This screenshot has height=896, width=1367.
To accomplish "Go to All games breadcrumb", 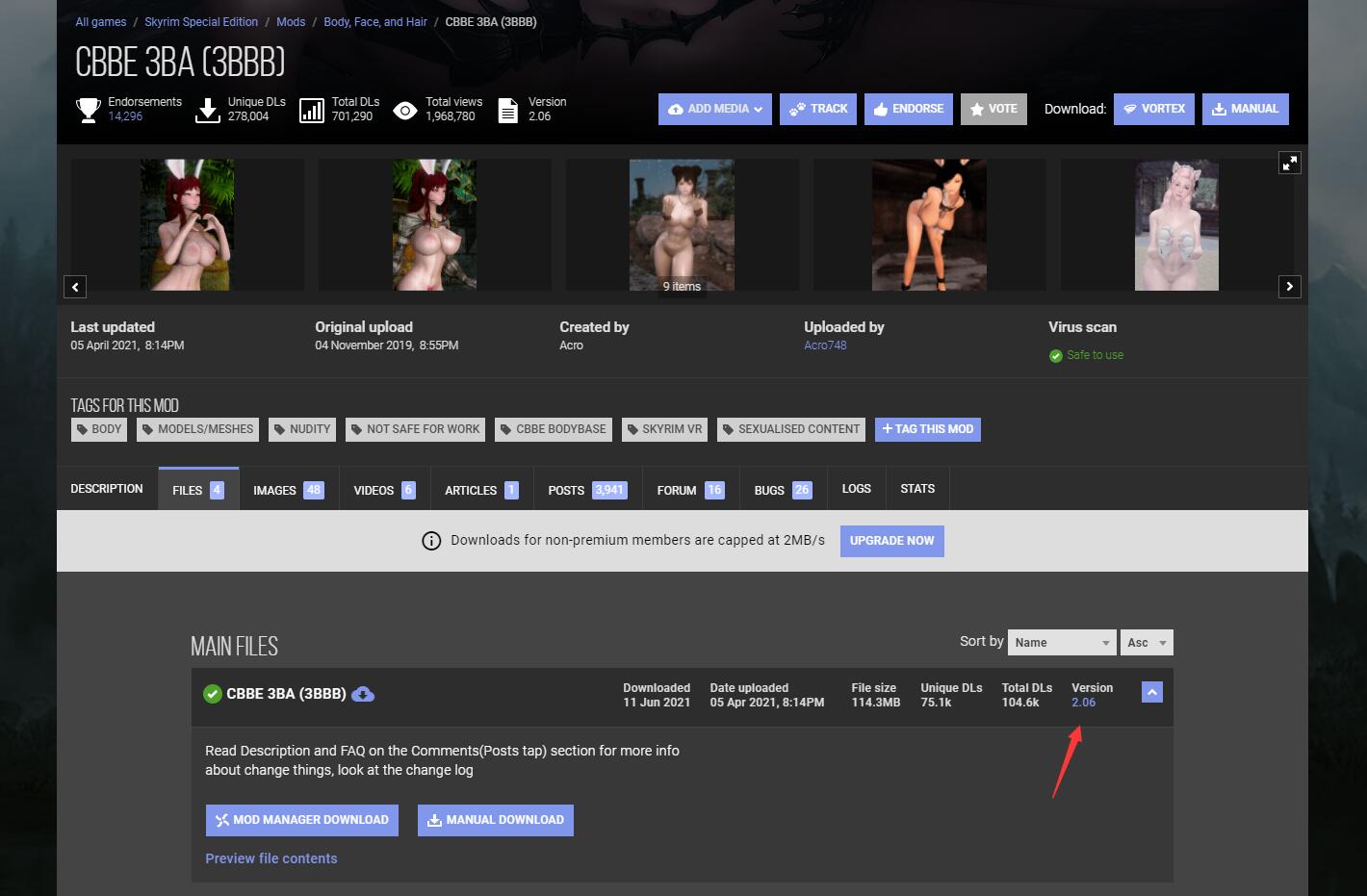I will tap(101, 22).
